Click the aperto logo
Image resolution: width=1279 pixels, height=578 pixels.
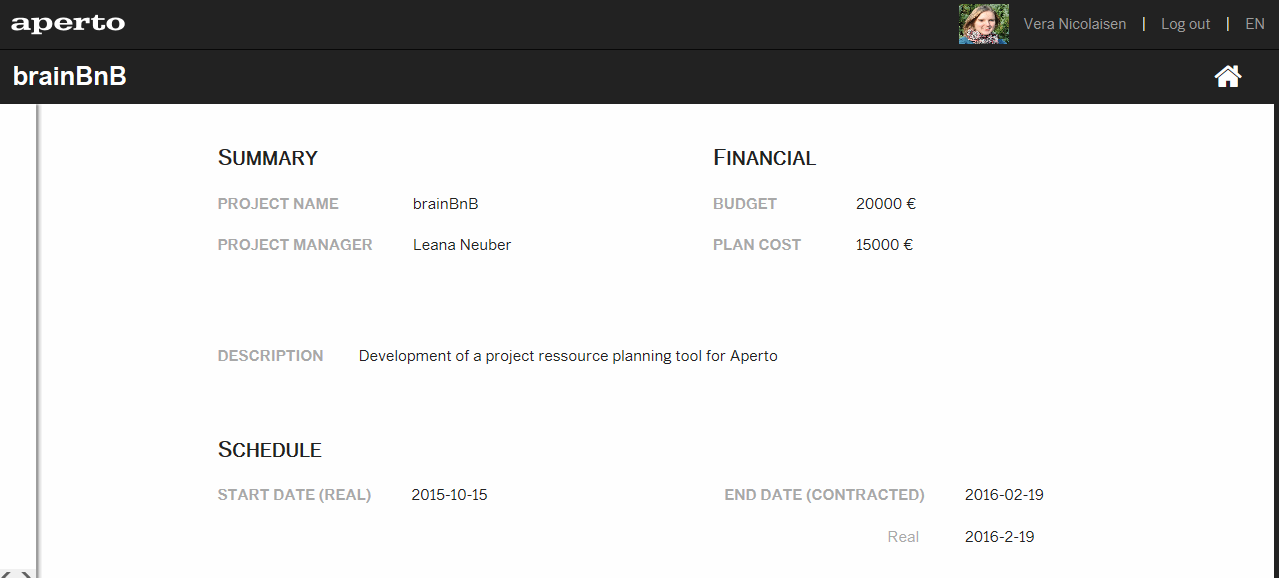68,24
